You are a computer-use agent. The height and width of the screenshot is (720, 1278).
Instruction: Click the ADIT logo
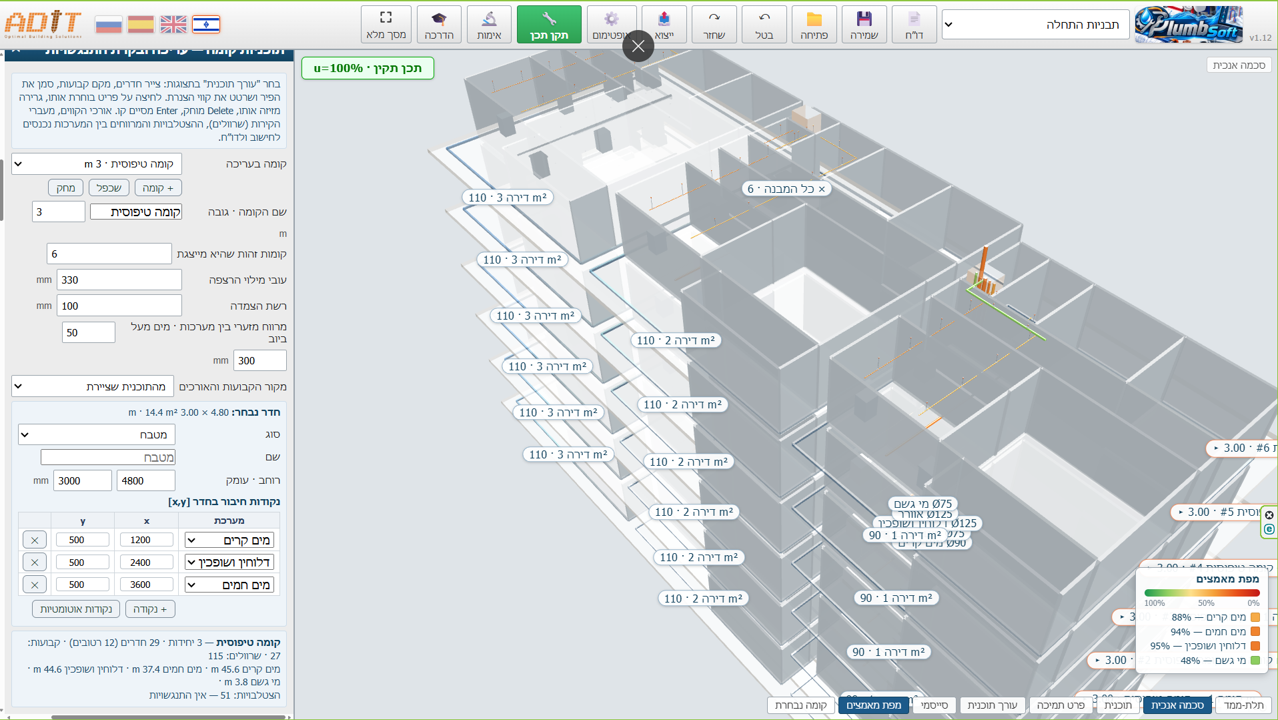pos(44,24)
